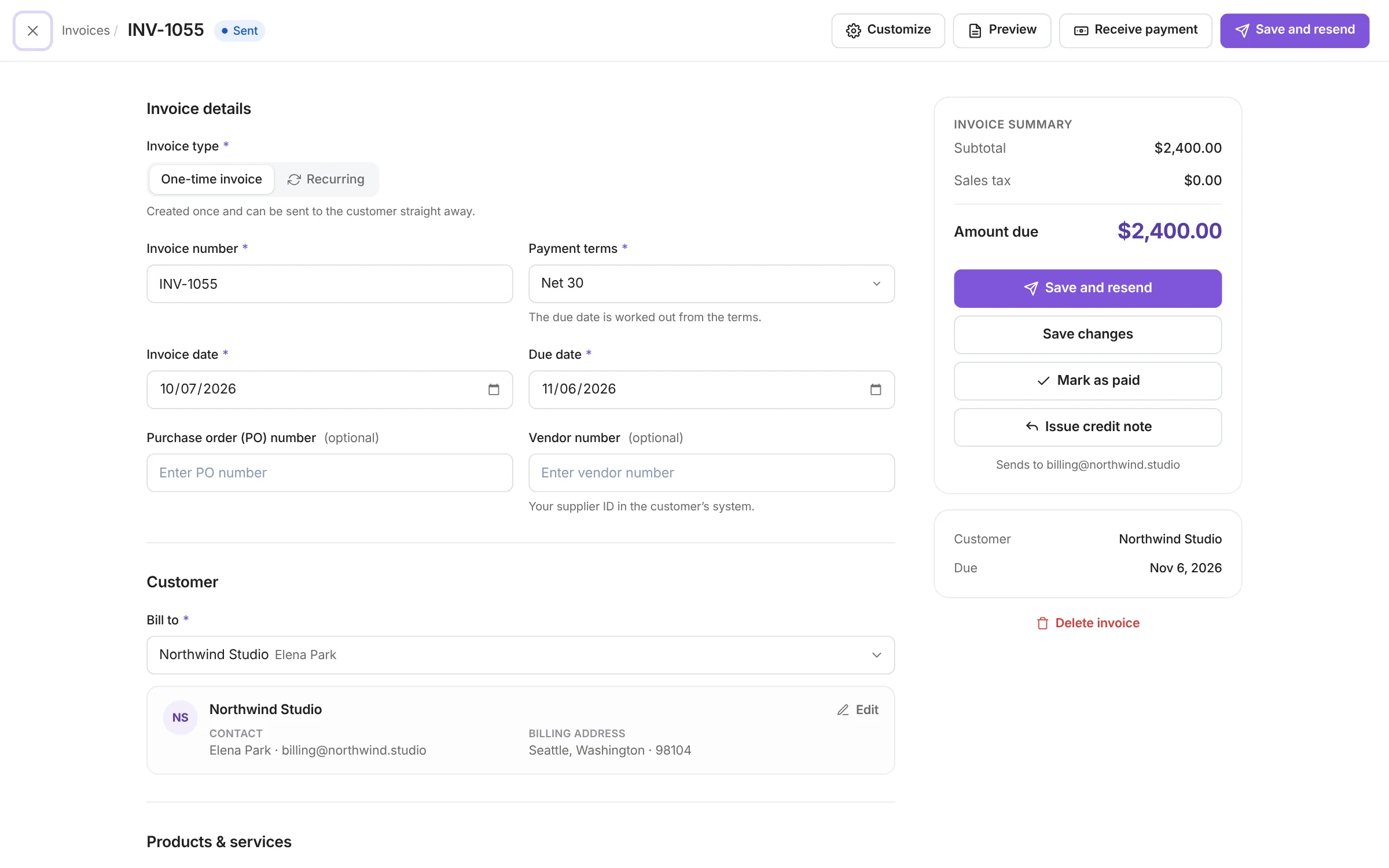Click Issue credit note button
Screen dimensions: 1389x868
coord(1087,427)
